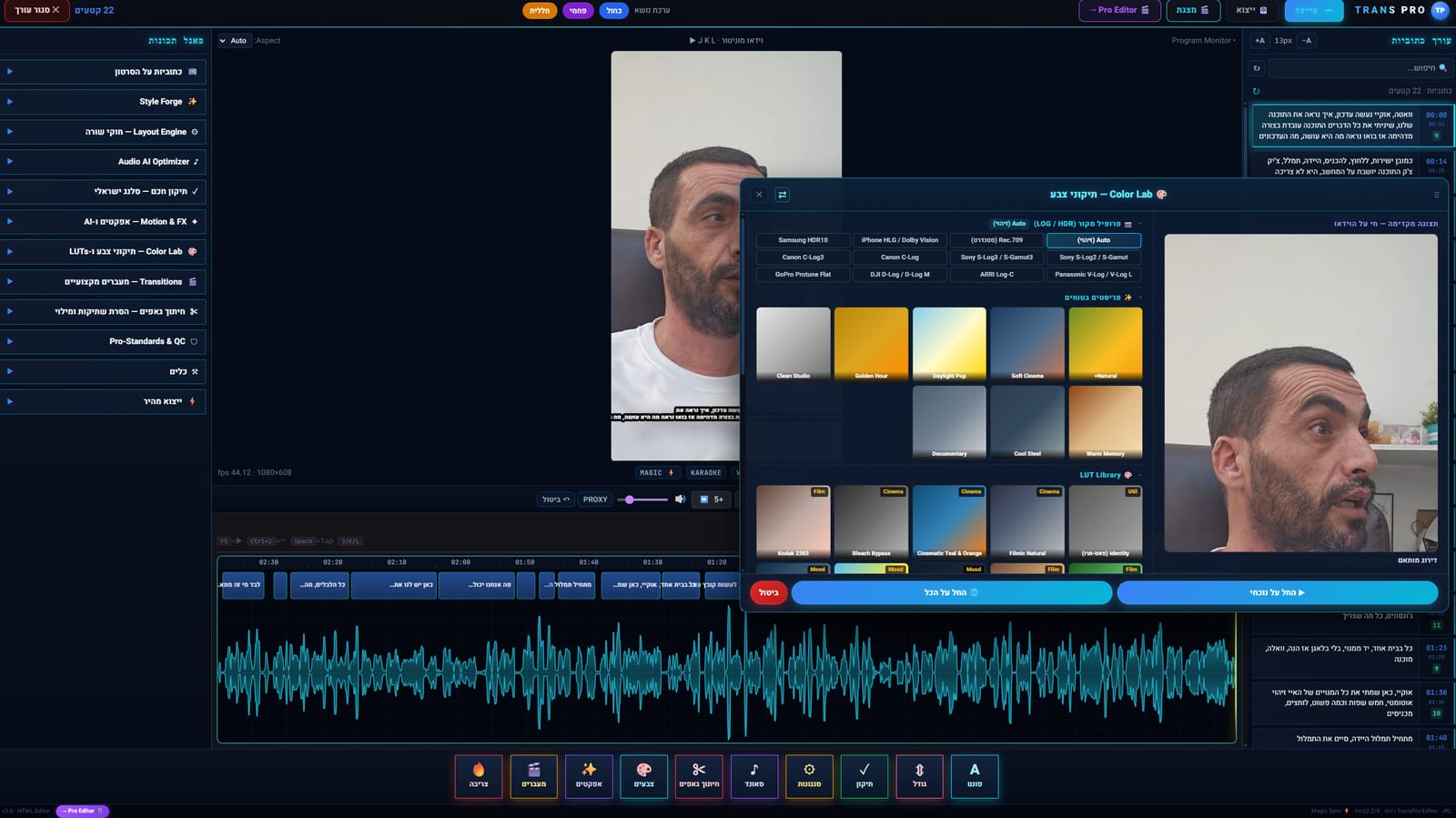Image resolution: width=1456 pixels, height=818 pixels.
Task: Apply the Golden Hour preset thumbnail
Action: point(871,344)
